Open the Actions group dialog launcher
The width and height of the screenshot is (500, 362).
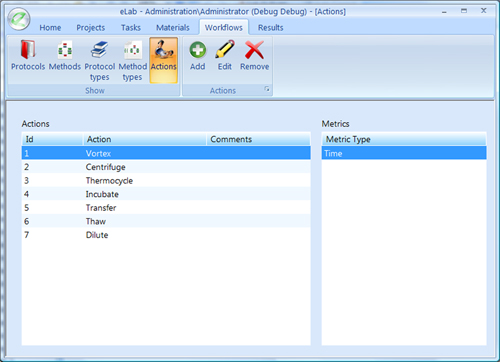267,89
